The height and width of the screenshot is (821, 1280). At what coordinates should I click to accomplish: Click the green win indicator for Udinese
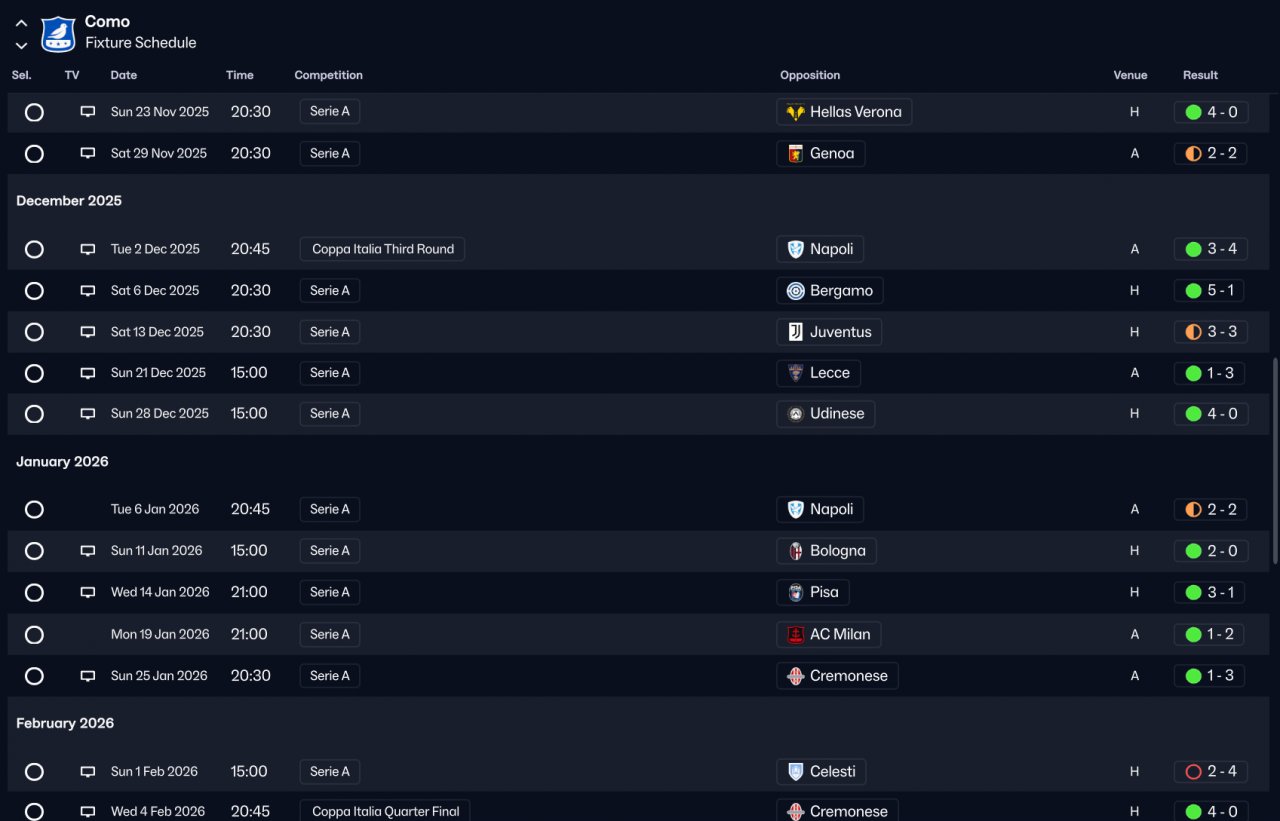pyautogui.click(x=1193, y=414)
